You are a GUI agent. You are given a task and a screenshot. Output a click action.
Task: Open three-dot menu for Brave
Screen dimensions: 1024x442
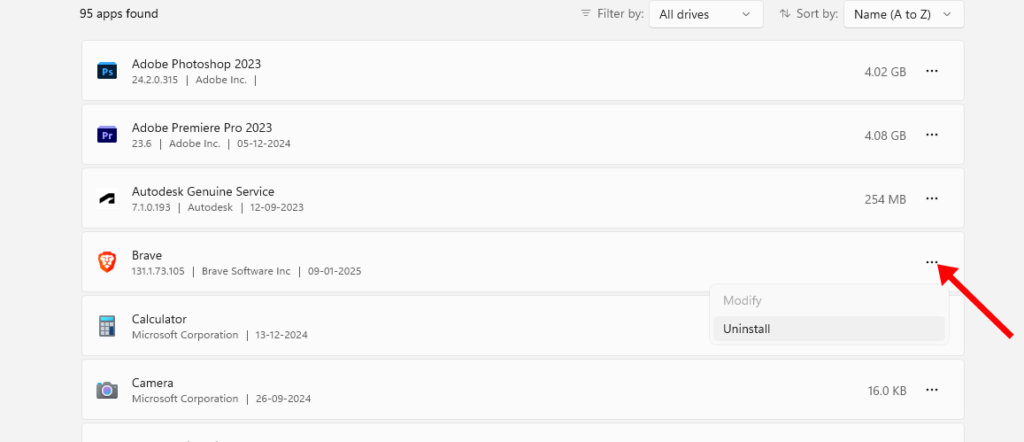tap(932, 262)
